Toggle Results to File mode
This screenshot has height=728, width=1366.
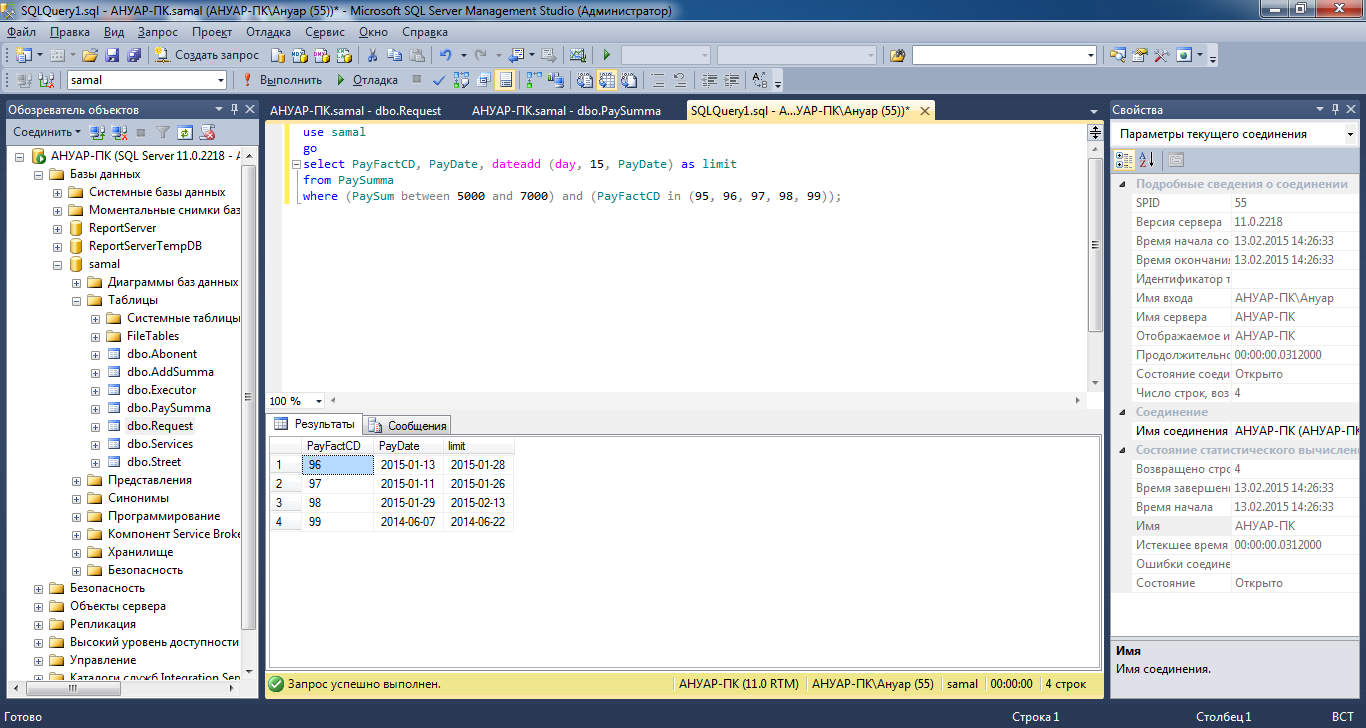click(x=629, y=80)
